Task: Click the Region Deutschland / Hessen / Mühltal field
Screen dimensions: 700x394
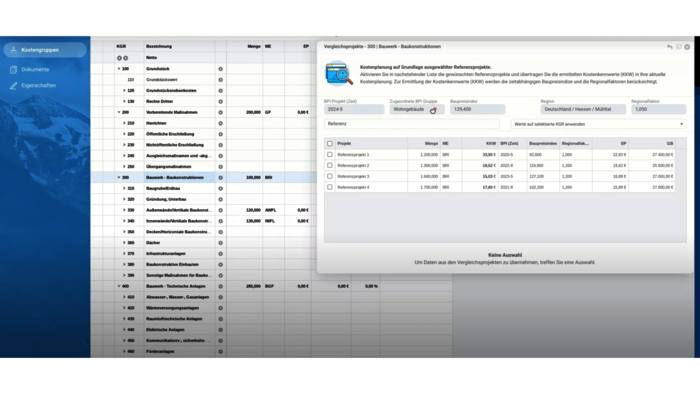Action: [583, 109]
